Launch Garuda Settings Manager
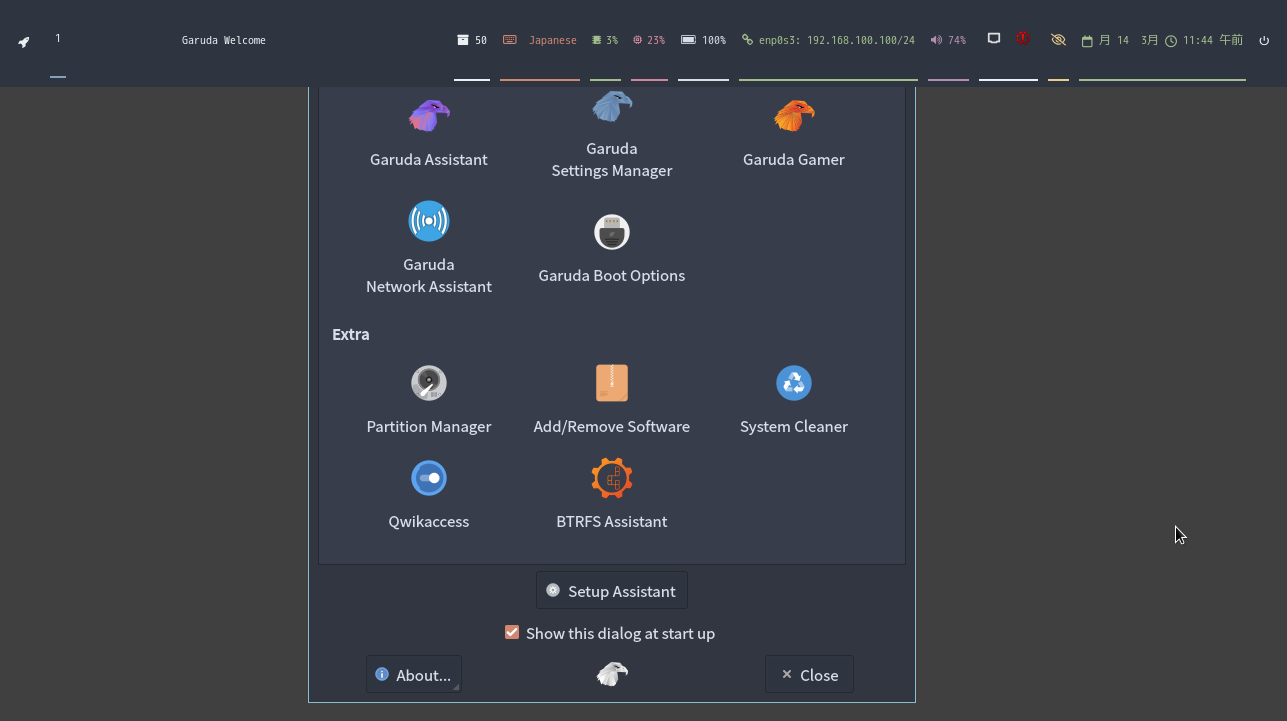 click(612, 132)
